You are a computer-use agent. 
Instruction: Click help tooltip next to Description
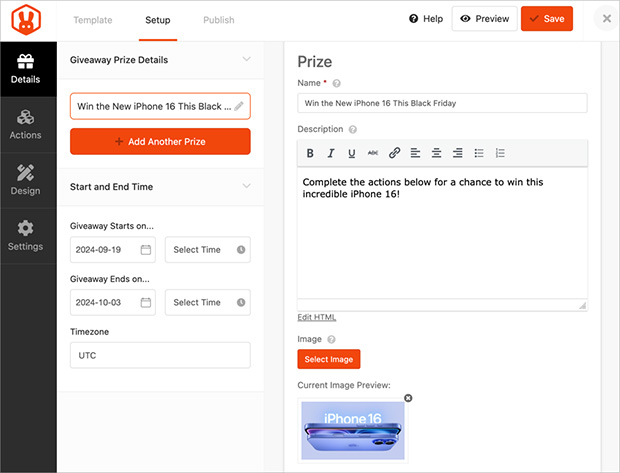click(353, 130)
